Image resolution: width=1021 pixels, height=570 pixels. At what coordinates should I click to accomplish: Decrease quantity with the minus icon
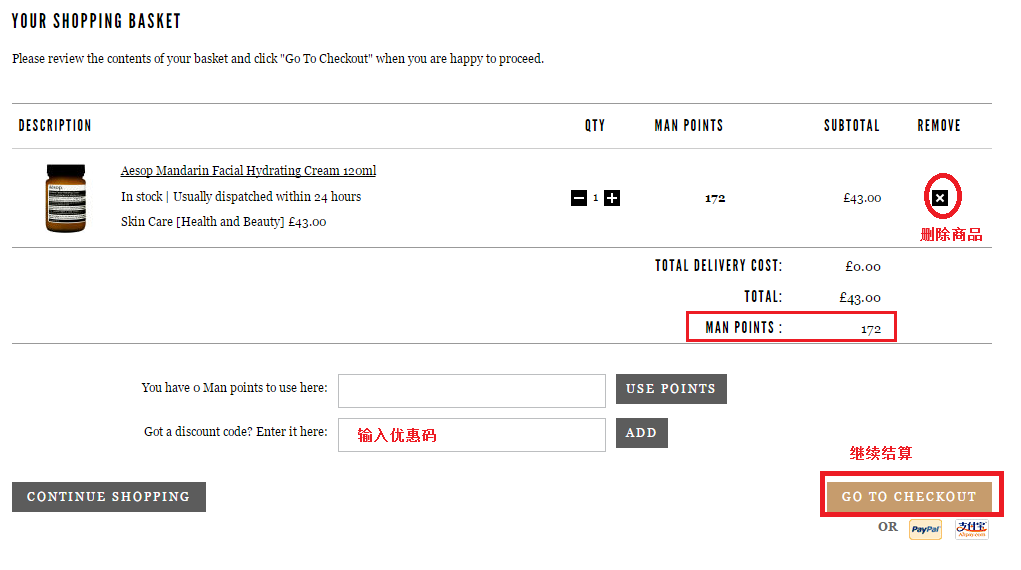click(x=579, y=198)
